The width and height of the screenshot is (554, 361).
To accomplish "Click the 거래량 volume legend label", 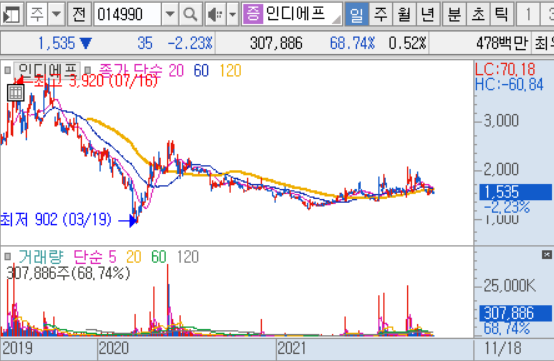I will pos(41,257).
